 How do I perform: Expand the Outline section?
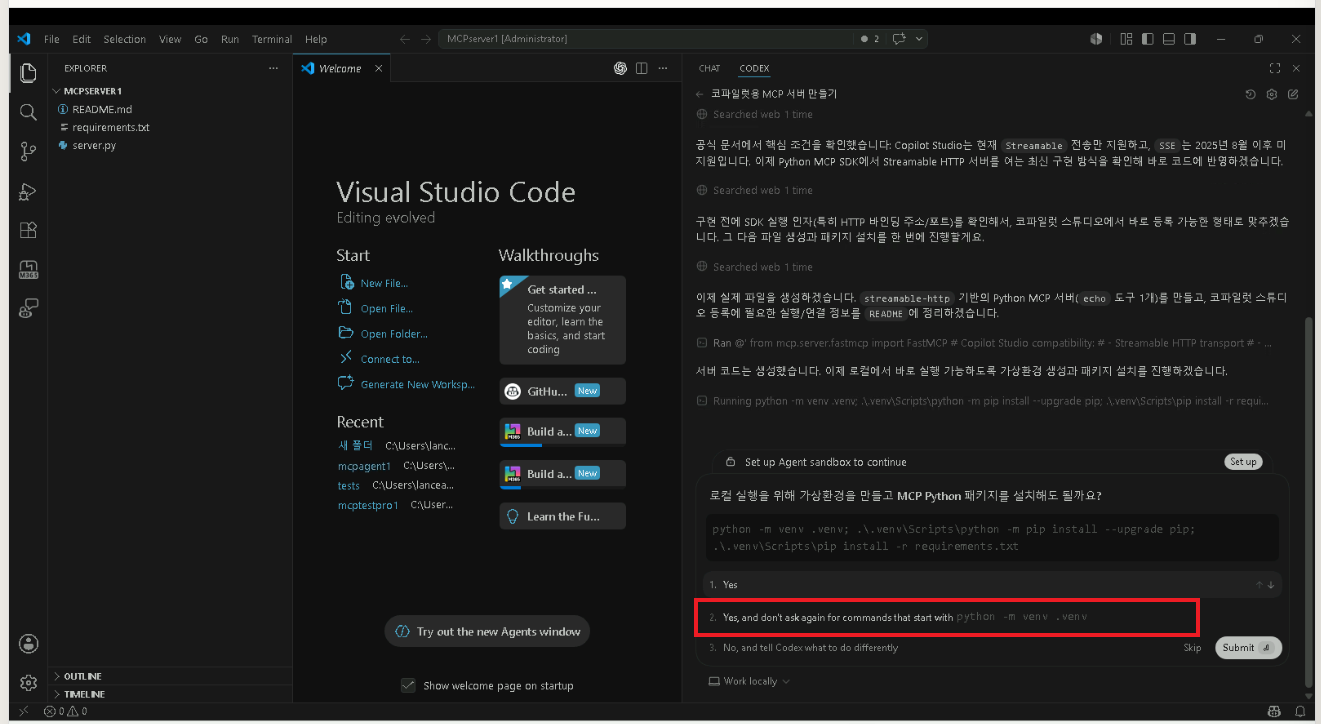click(170, 676)
